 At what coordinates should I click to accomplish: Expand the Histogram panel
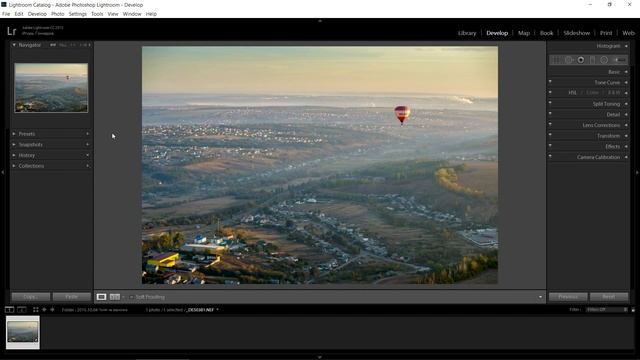[626, 46]
